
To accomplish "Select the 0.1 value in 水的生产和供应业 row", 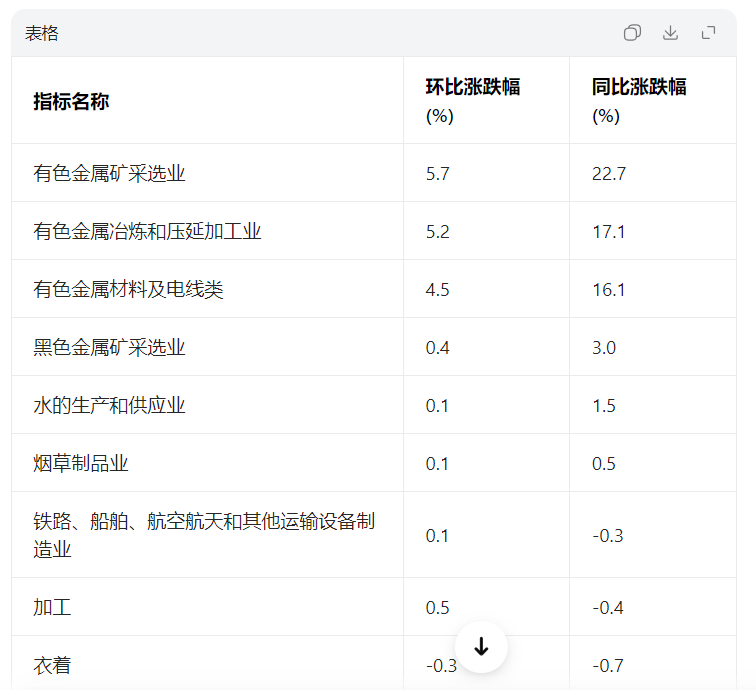I will tap(437, 406).
